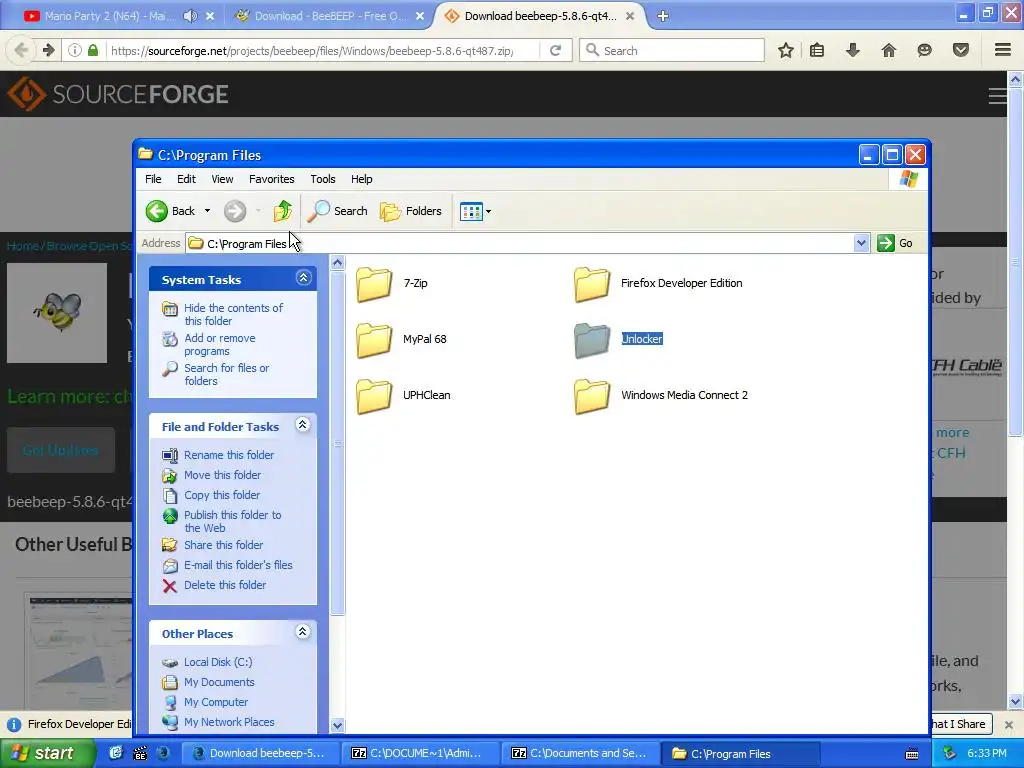
Task: Select the Unlocker folder icon
Action: click(x=592, y=340)
